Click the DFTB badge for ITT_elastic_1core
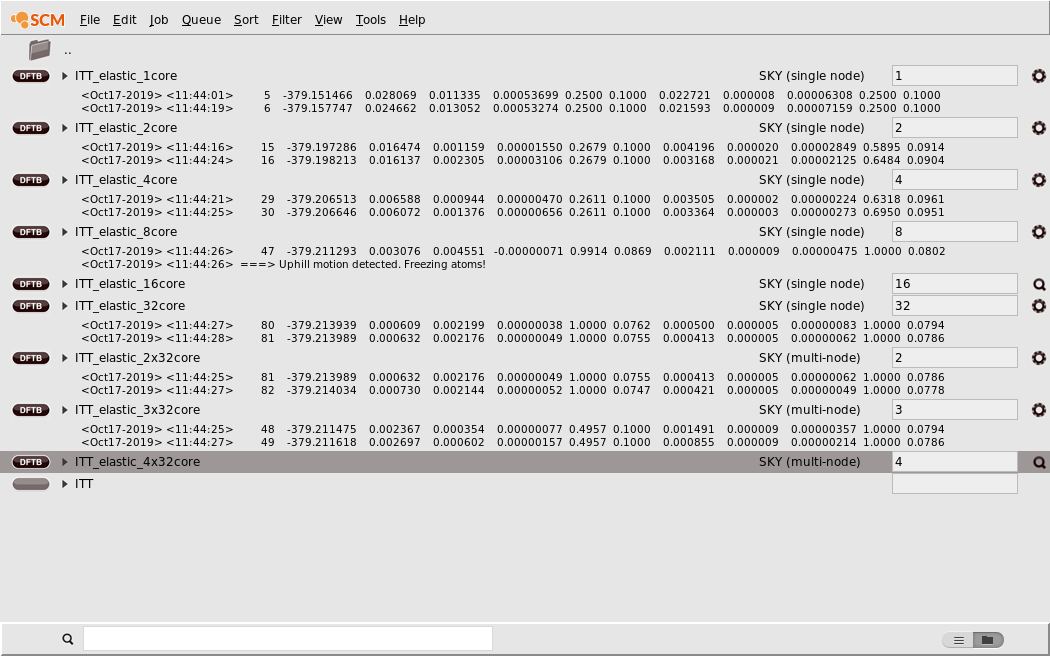Image resolution: width=1050 pixels, height=656 pixels. (x=30, y=75)
